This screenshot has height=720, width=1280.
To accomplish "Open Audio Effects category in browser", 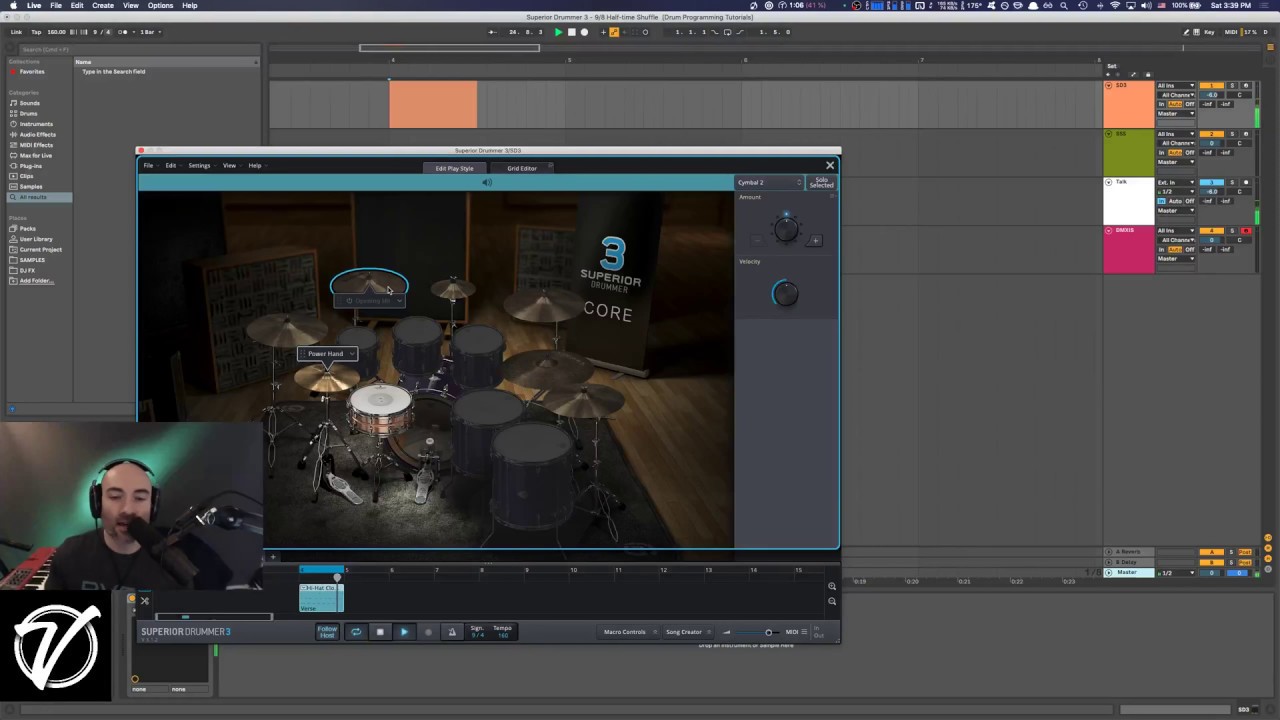I will tap(37, 135).
